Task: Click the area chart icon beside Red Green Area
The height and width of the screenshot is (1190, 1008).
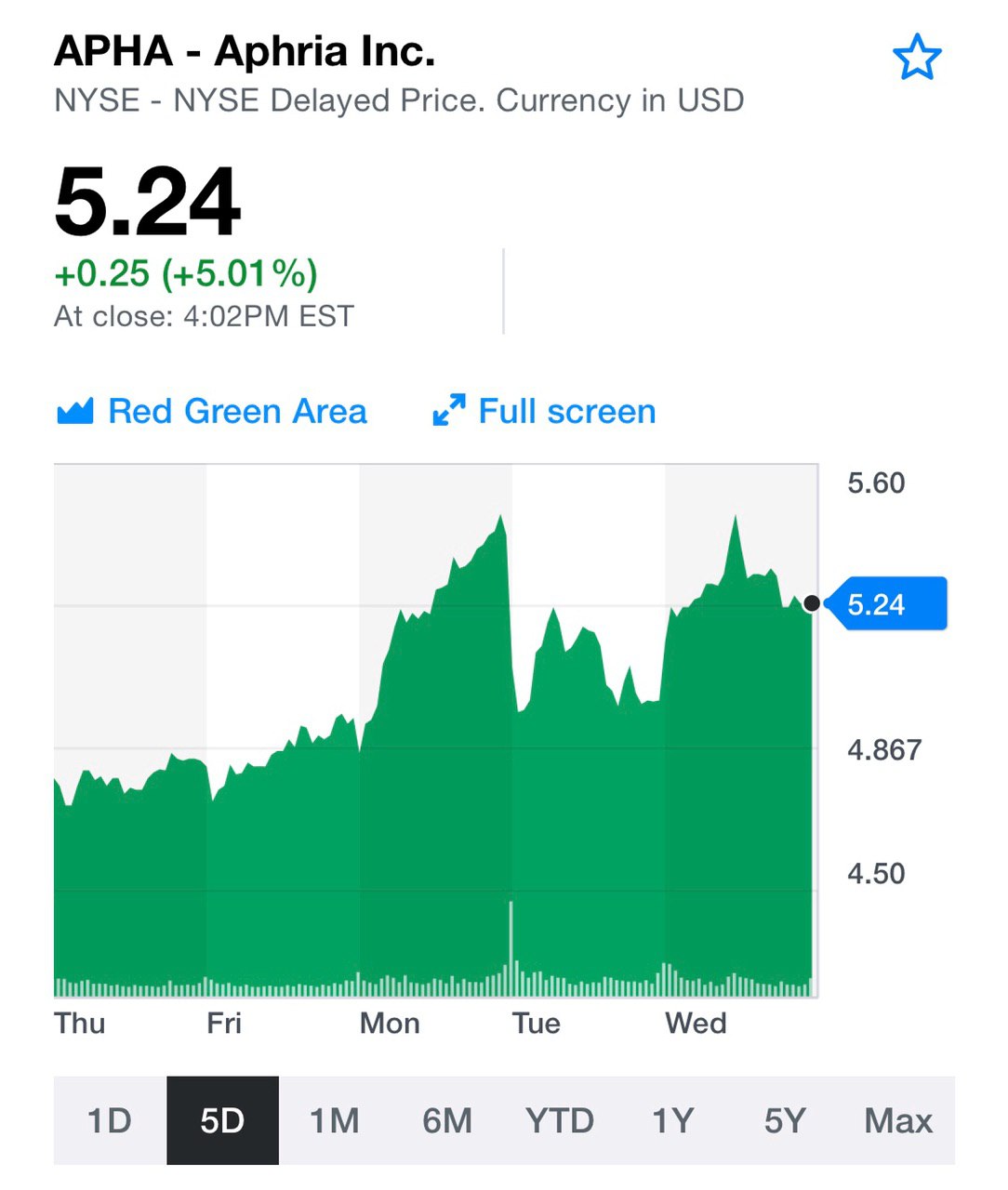Action: 75,411
